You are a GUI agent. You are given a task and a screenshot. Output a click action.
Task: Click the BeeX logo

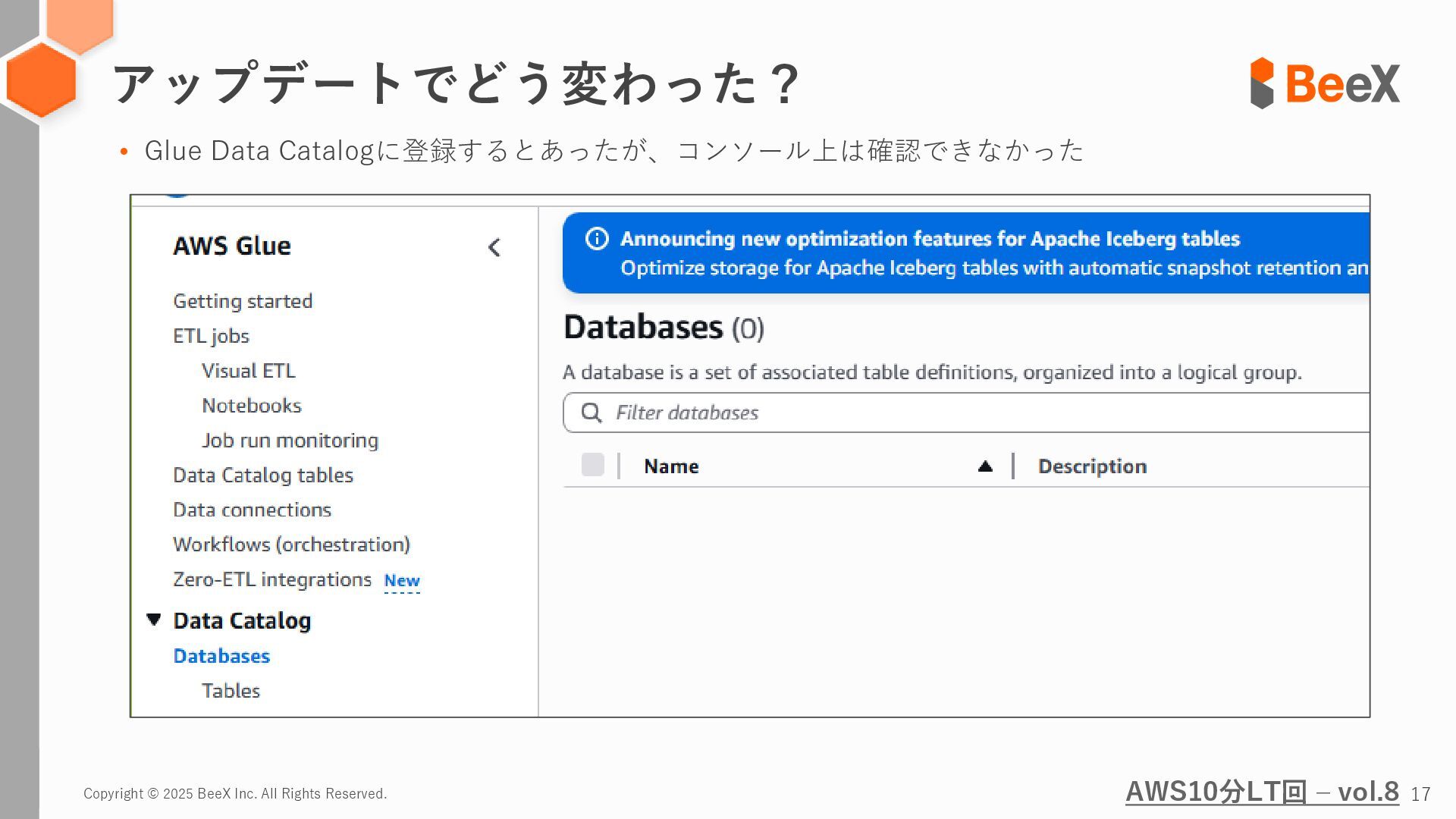[x=1324, y=83]
